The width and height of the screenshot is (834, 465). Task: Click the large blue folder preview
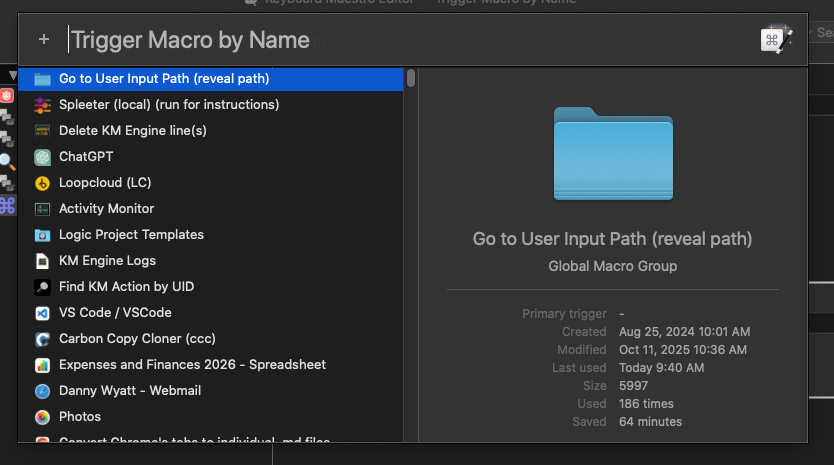(x=613, y=154)
